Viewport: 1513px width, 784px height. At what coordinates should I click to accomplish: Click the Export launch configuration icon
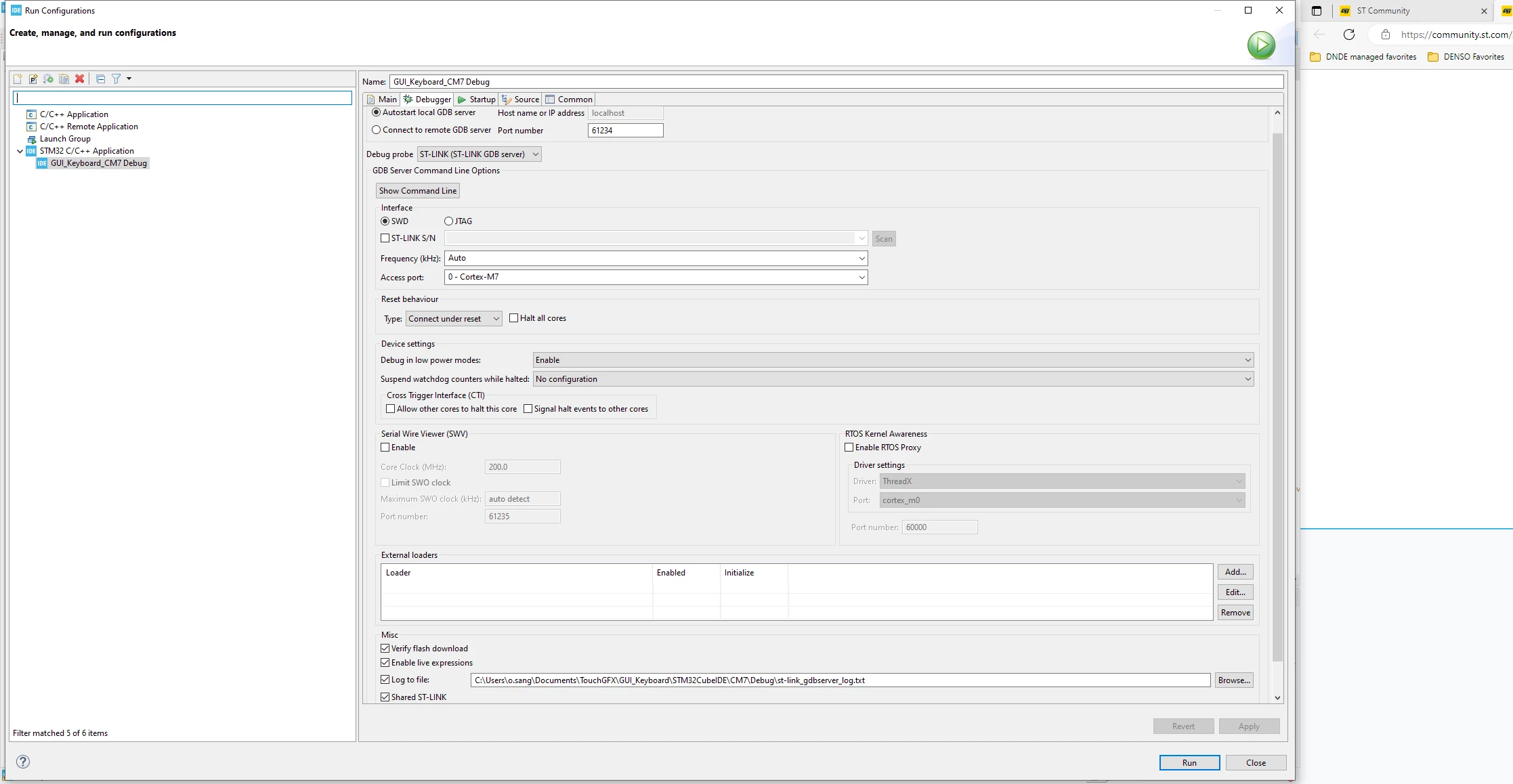pyautogui.click(x=48, y=79)
